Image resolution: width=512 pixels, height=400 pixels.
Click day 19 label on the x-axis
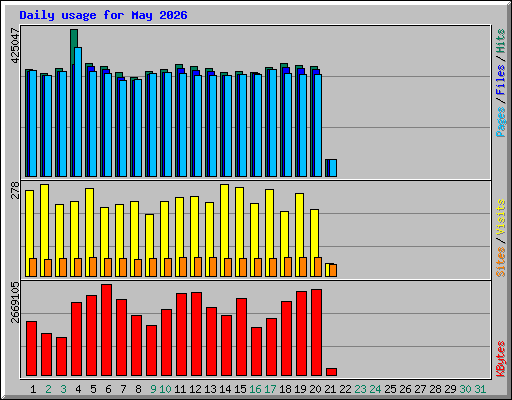(x=300, y=389)
